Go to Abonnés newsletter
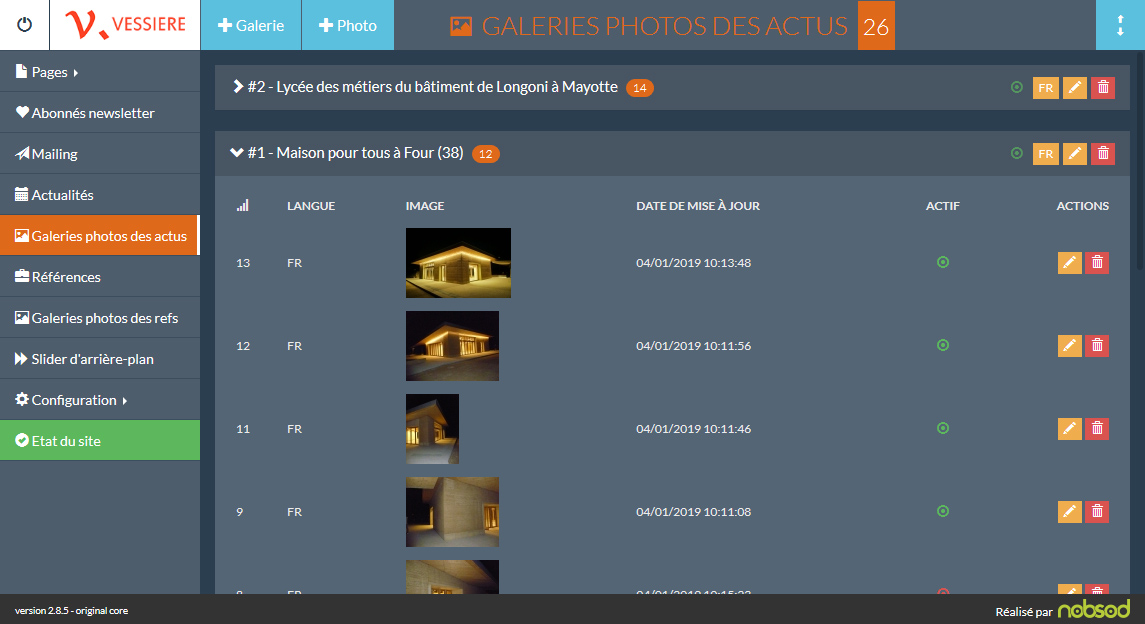This screenshot has height=624, width=1145. tap(99, 112)
